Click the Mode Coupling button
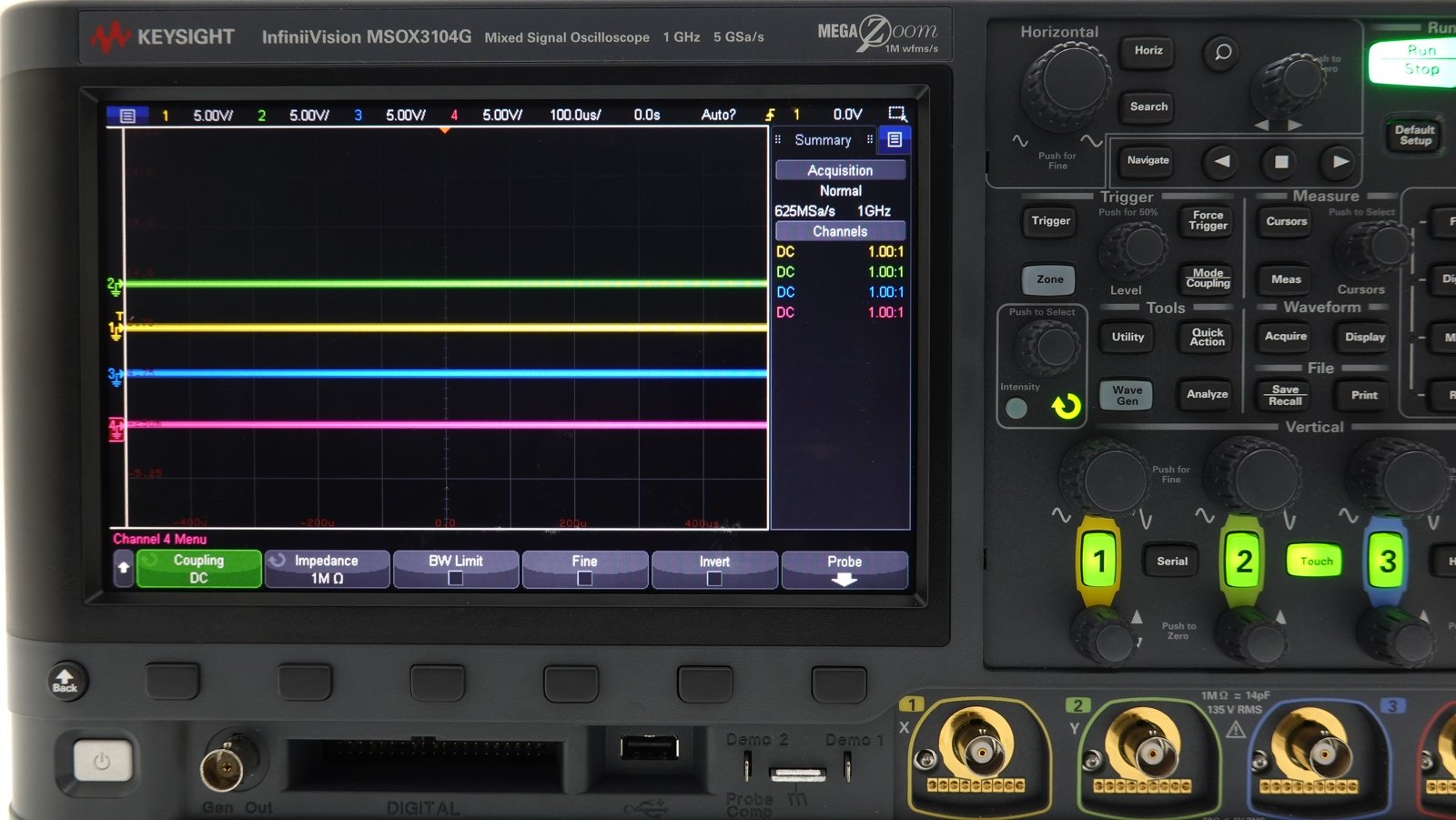This screenshot has height=820, width=1456. point(1208,278)
